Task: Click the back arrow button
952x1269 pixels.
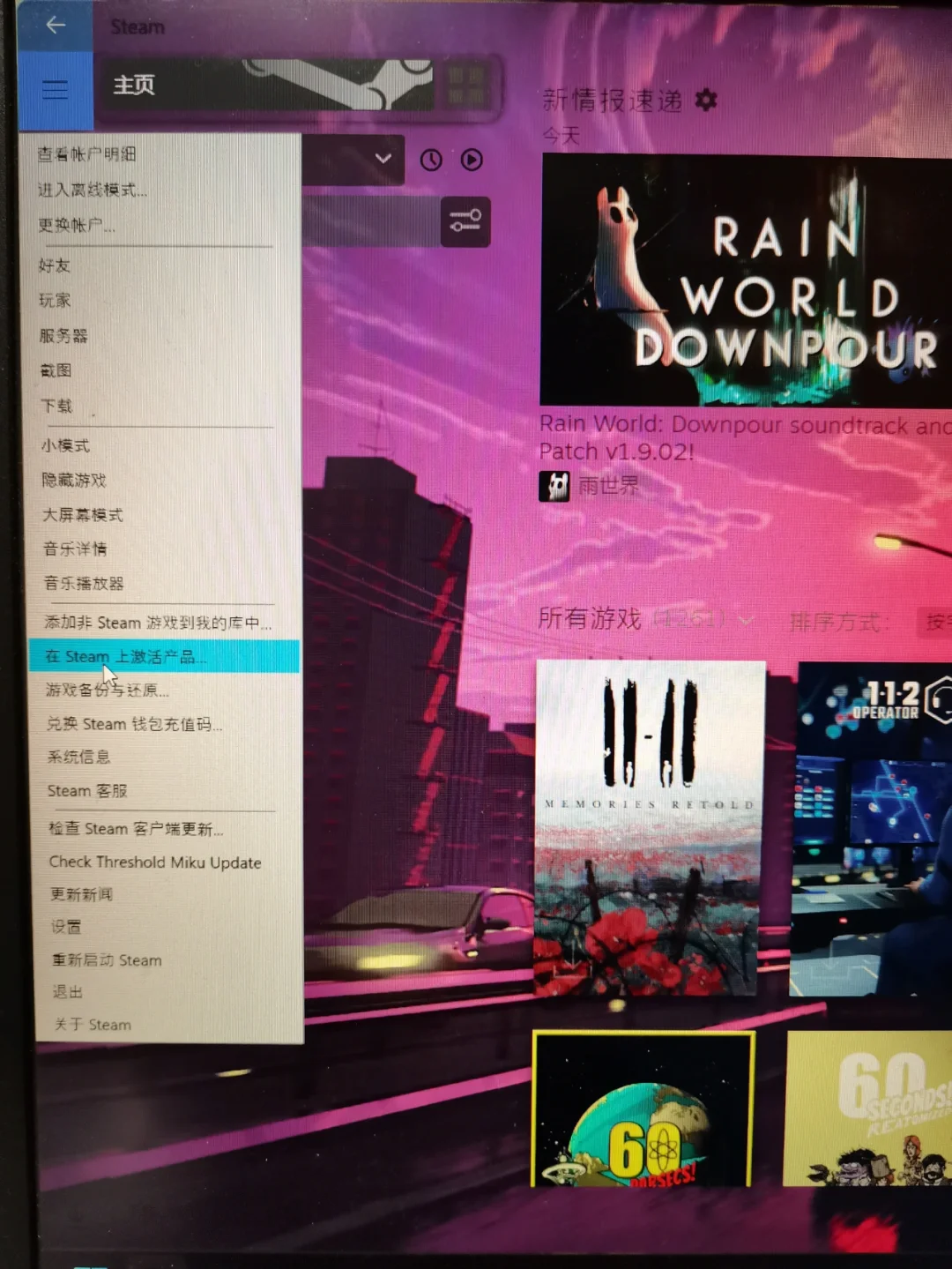Action: [x=56, y=26]
